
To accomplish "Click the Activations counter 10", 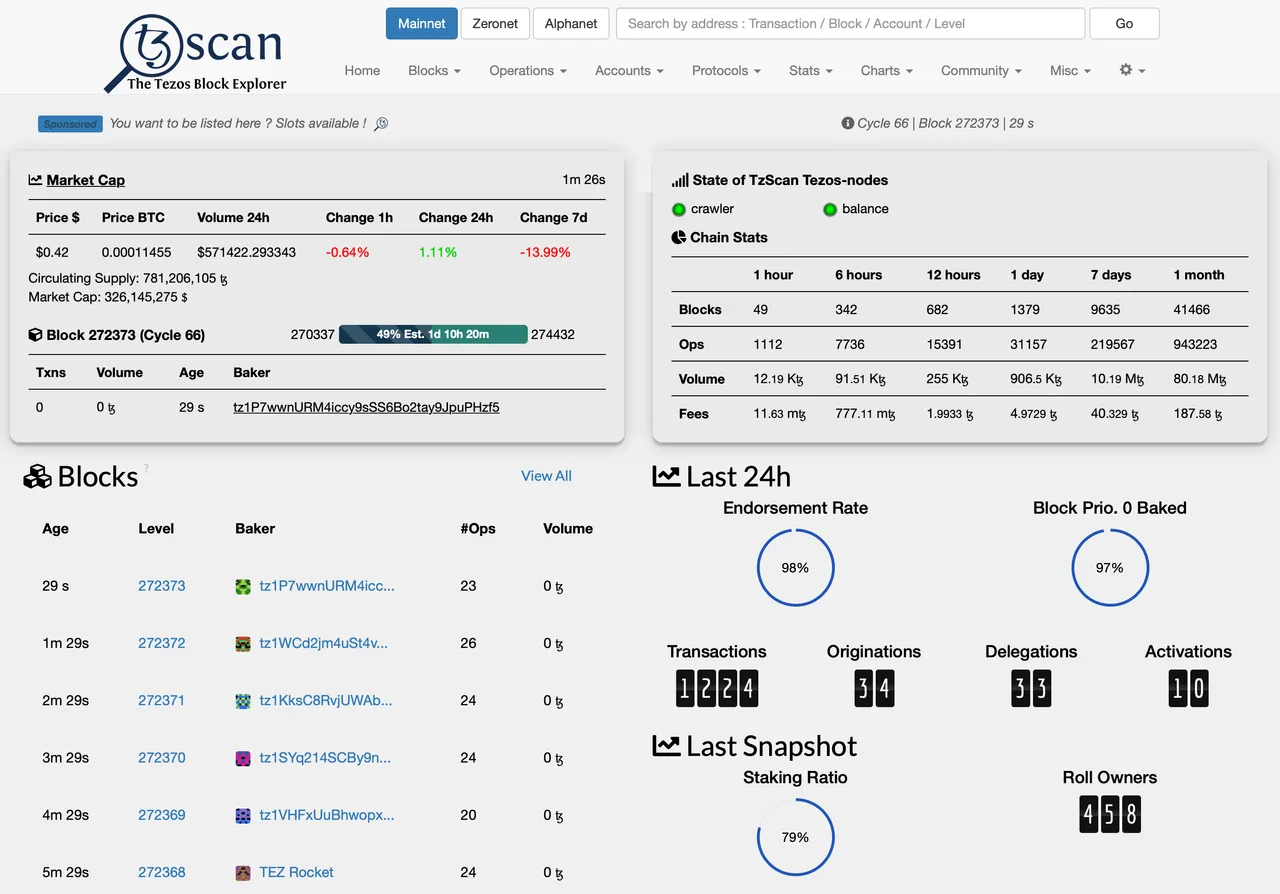I will pos(1188,688).
